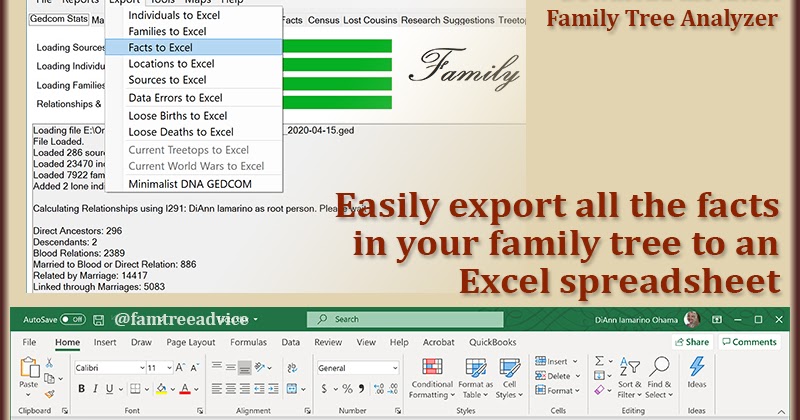
Task: Click the Ideas lightning bolt icon
Action: point(697,367)
